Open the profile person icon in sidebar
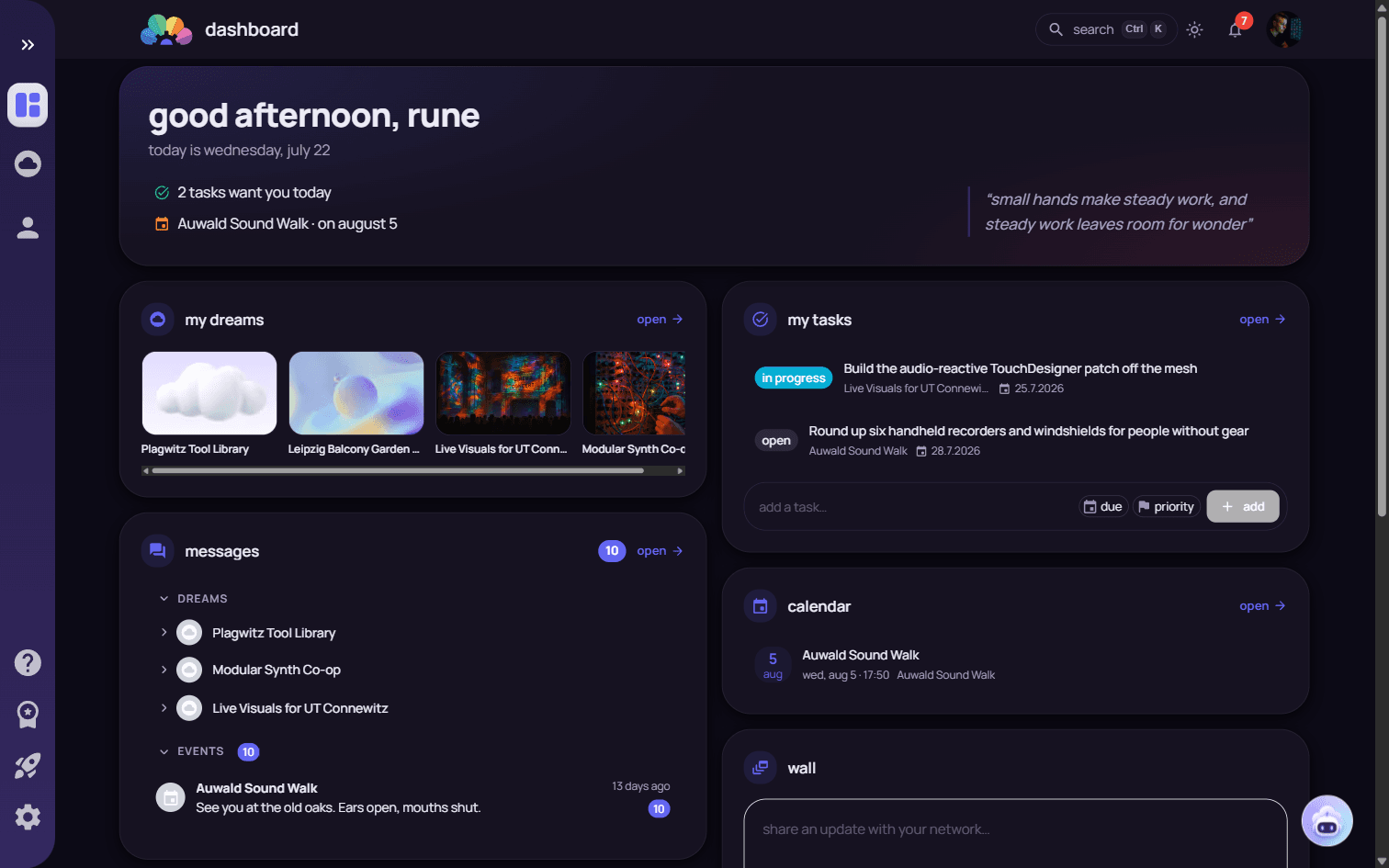The image size is (1389, 868). 28,228
